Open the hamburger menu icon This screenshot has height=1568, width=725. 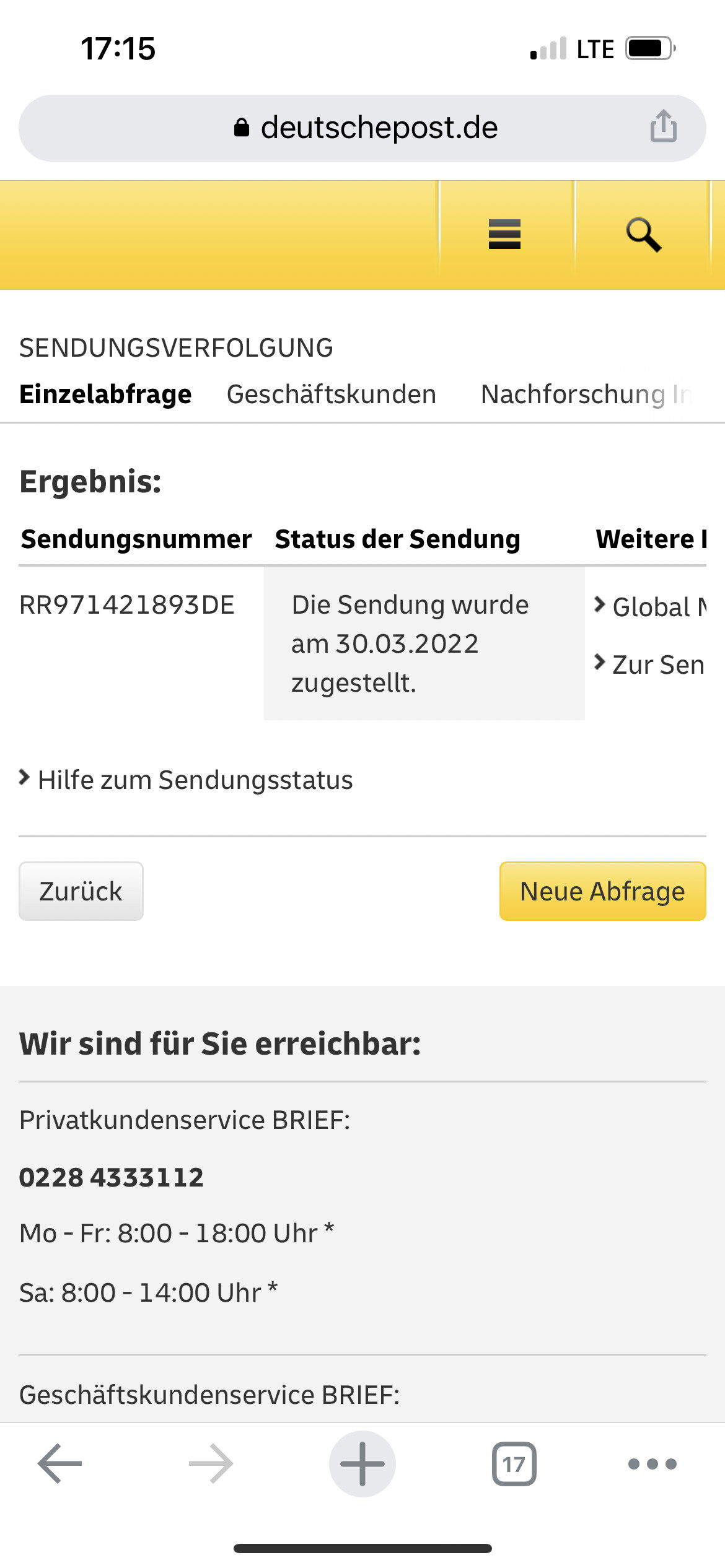pyautogui.click(x=504, y=234)
